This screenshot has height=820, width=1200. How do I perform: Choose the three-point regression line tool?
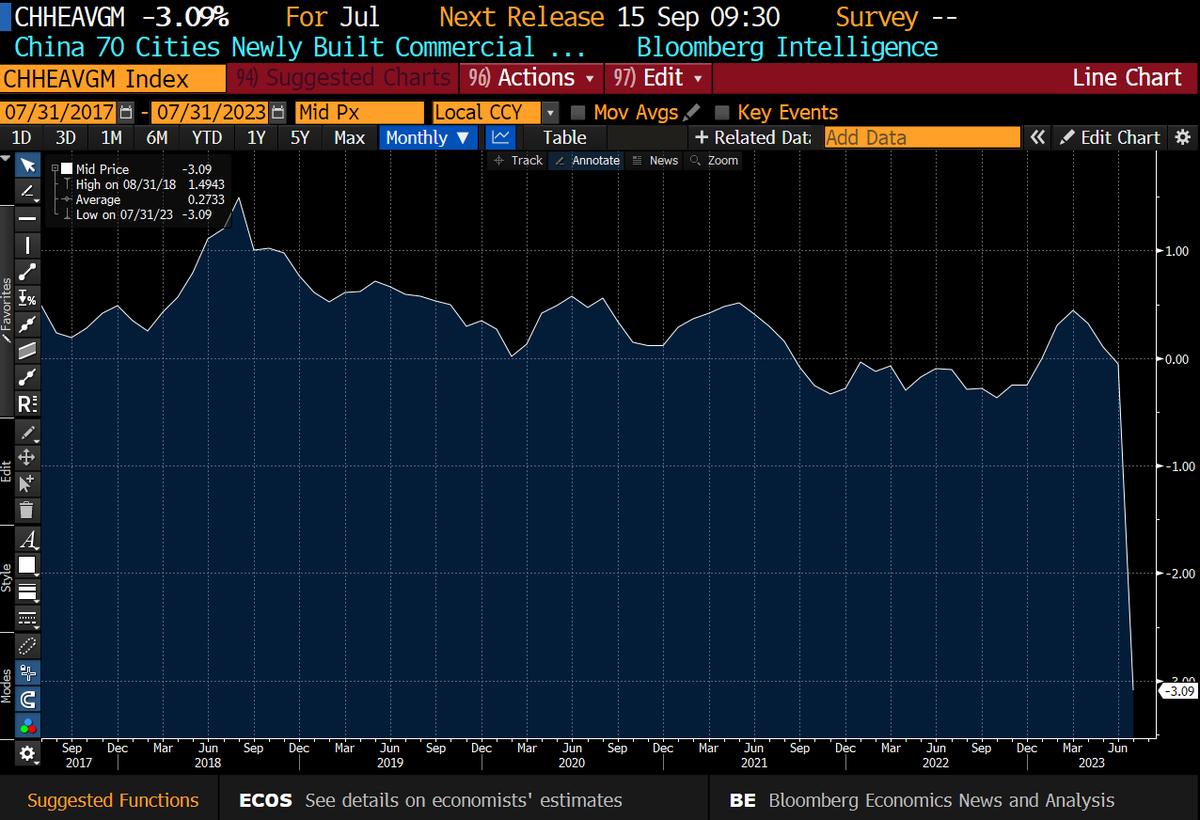pyautogui.click(x=27, y=324)
